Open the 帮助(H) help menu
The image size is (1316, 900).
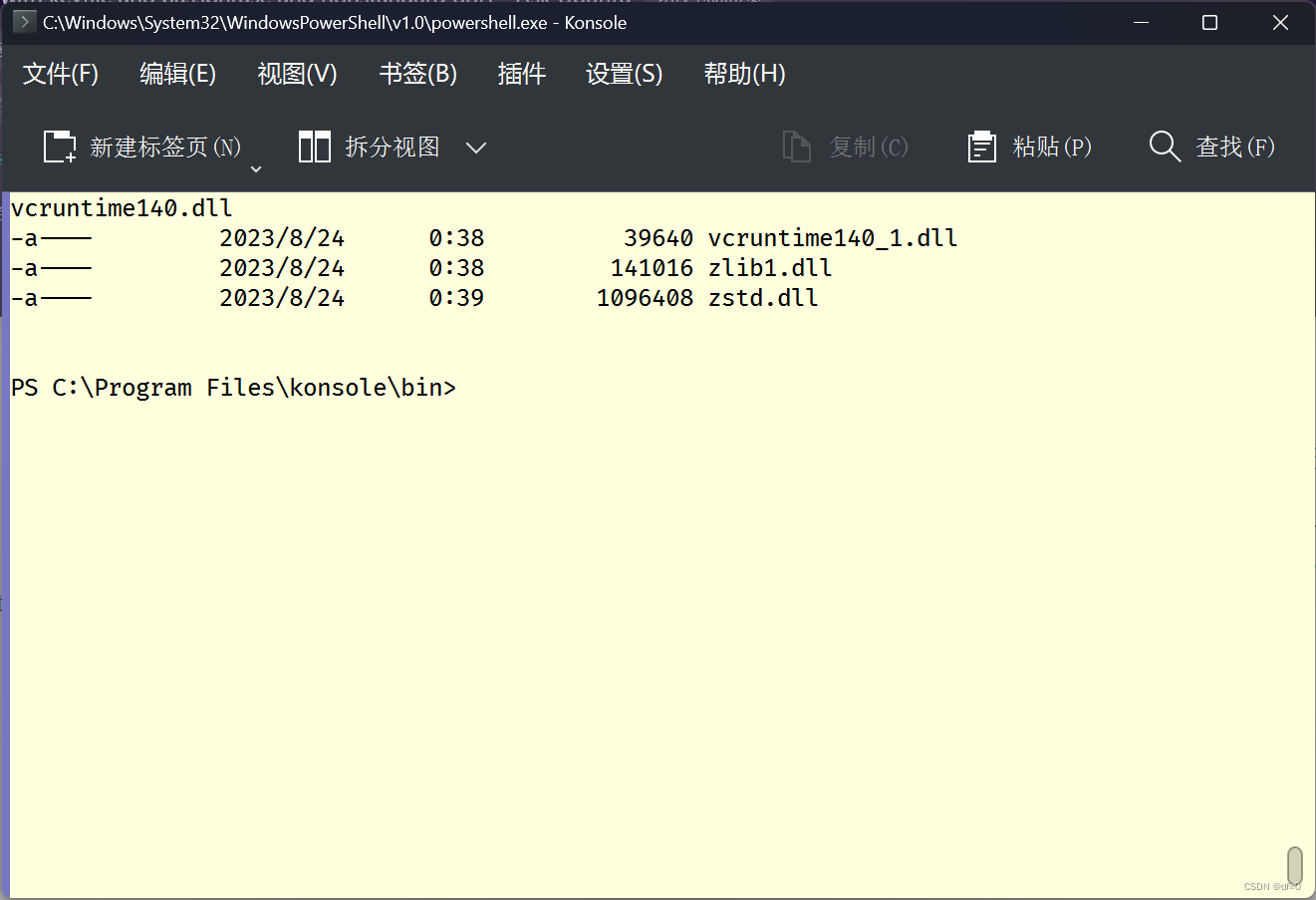click(x=744, y=73)
